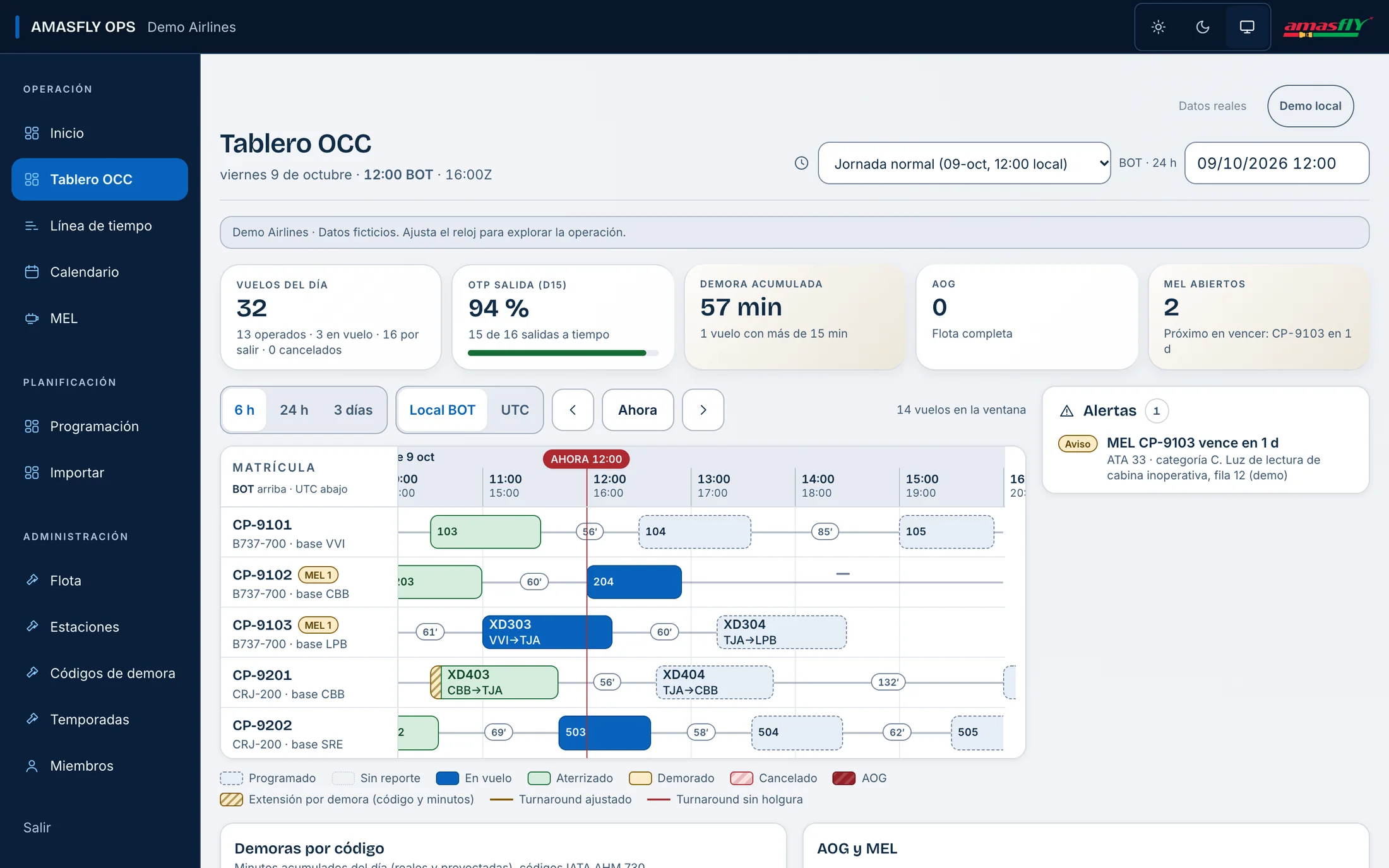
Task: Click Salir to log out
Action: click(x=37, y=828)
